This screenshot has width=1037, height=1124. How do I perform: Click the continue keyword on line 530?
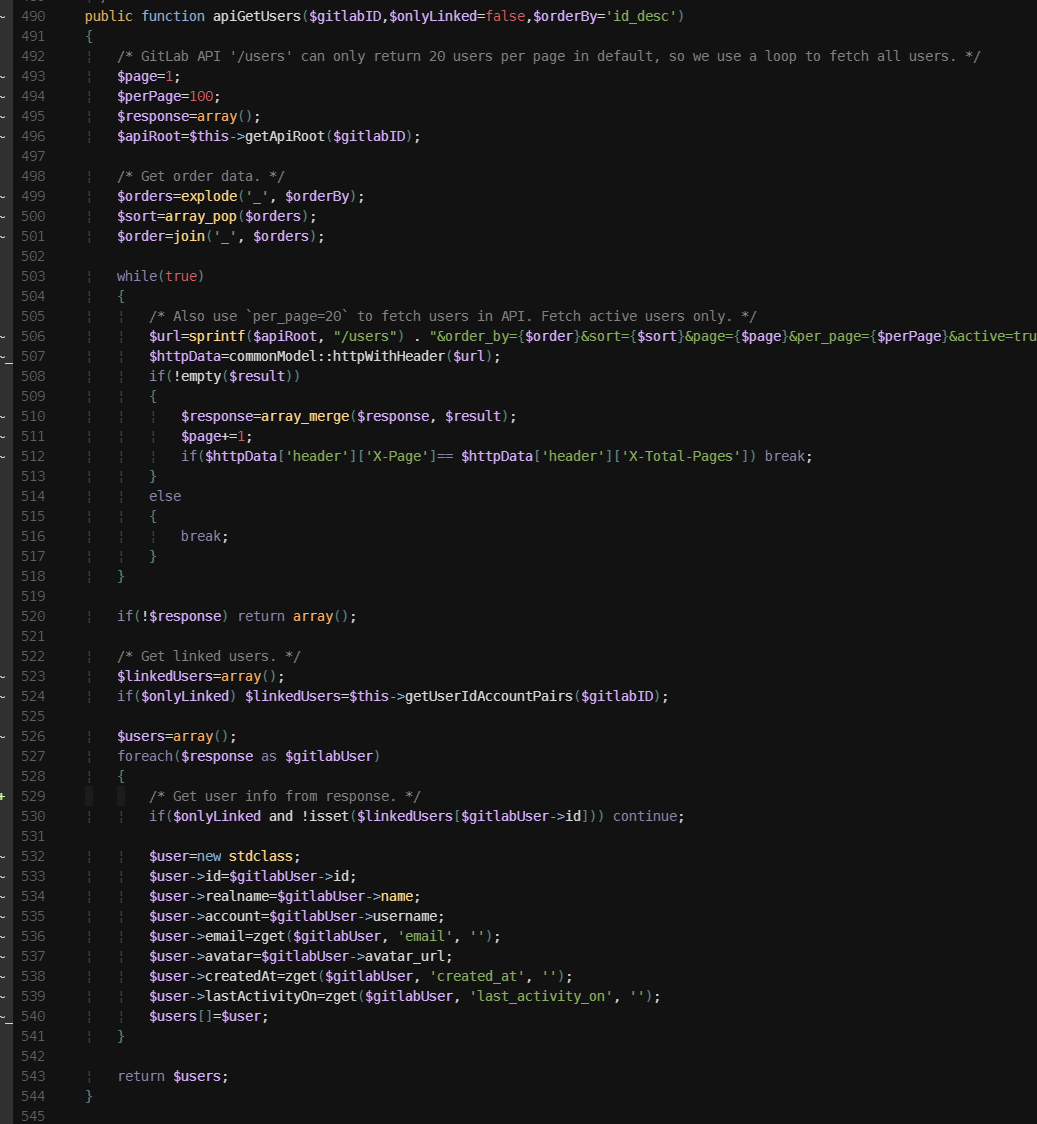(x=644, y=816)
